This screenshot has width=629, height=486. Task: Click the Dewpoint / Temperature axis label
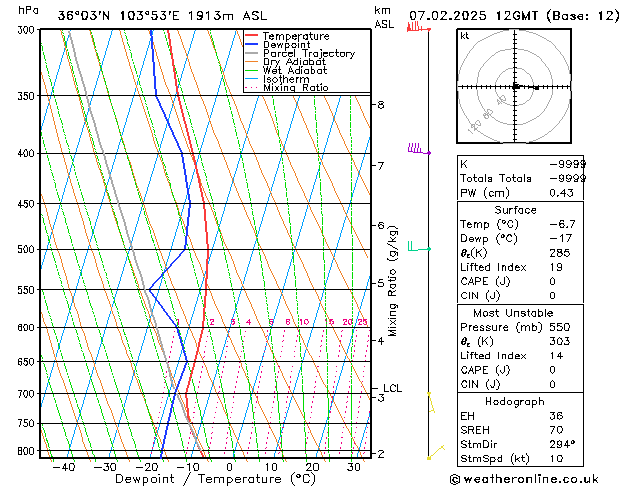215,479
